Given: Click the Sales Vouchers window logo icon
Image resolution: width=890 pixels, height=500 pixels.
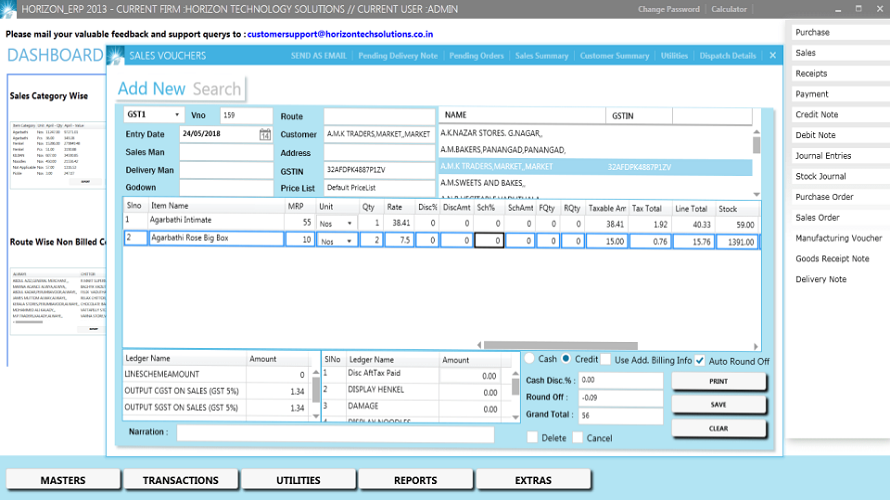Looking at the screenshot, I should click(x=117, y=56).
